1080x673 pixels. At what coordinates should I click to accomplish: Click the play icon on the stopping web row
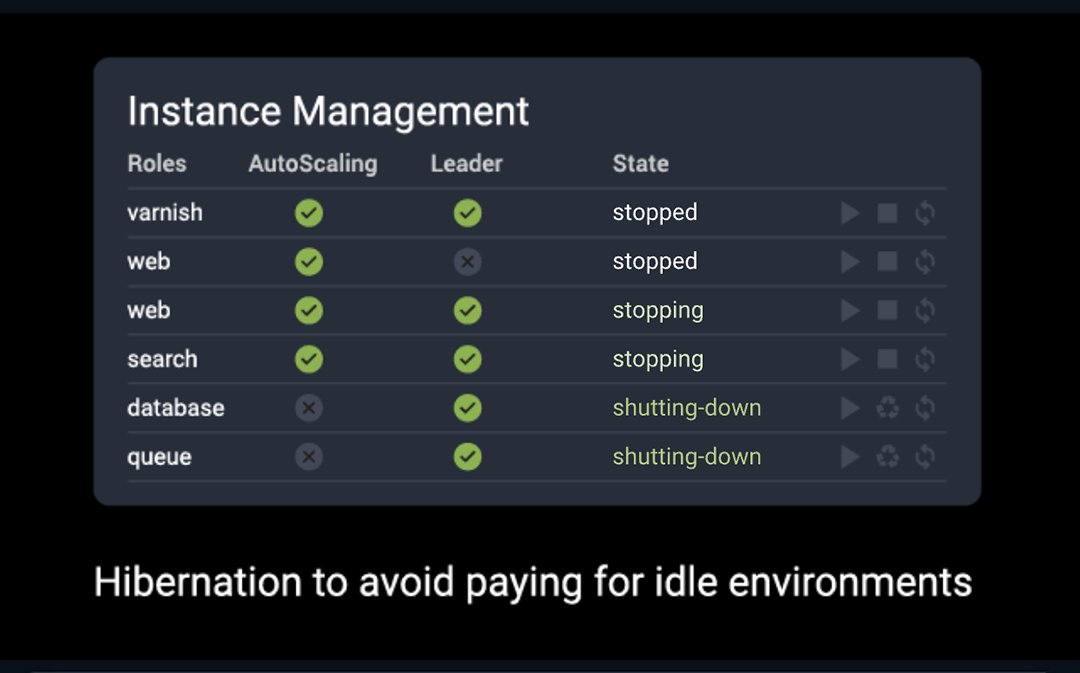point(851,311)
